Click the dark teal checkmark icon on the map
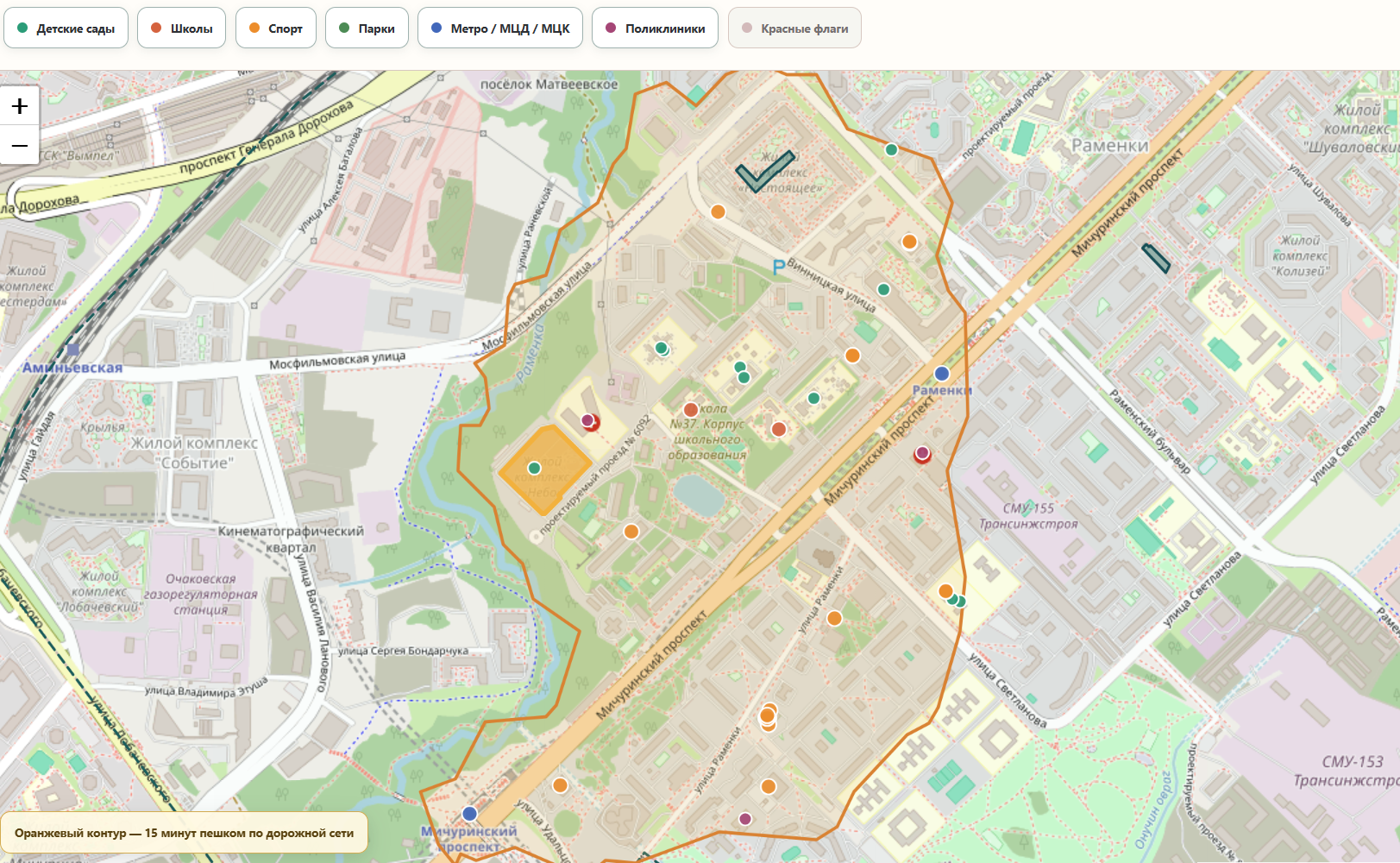This screenshot has width=1400, height=863. (765, 171)
